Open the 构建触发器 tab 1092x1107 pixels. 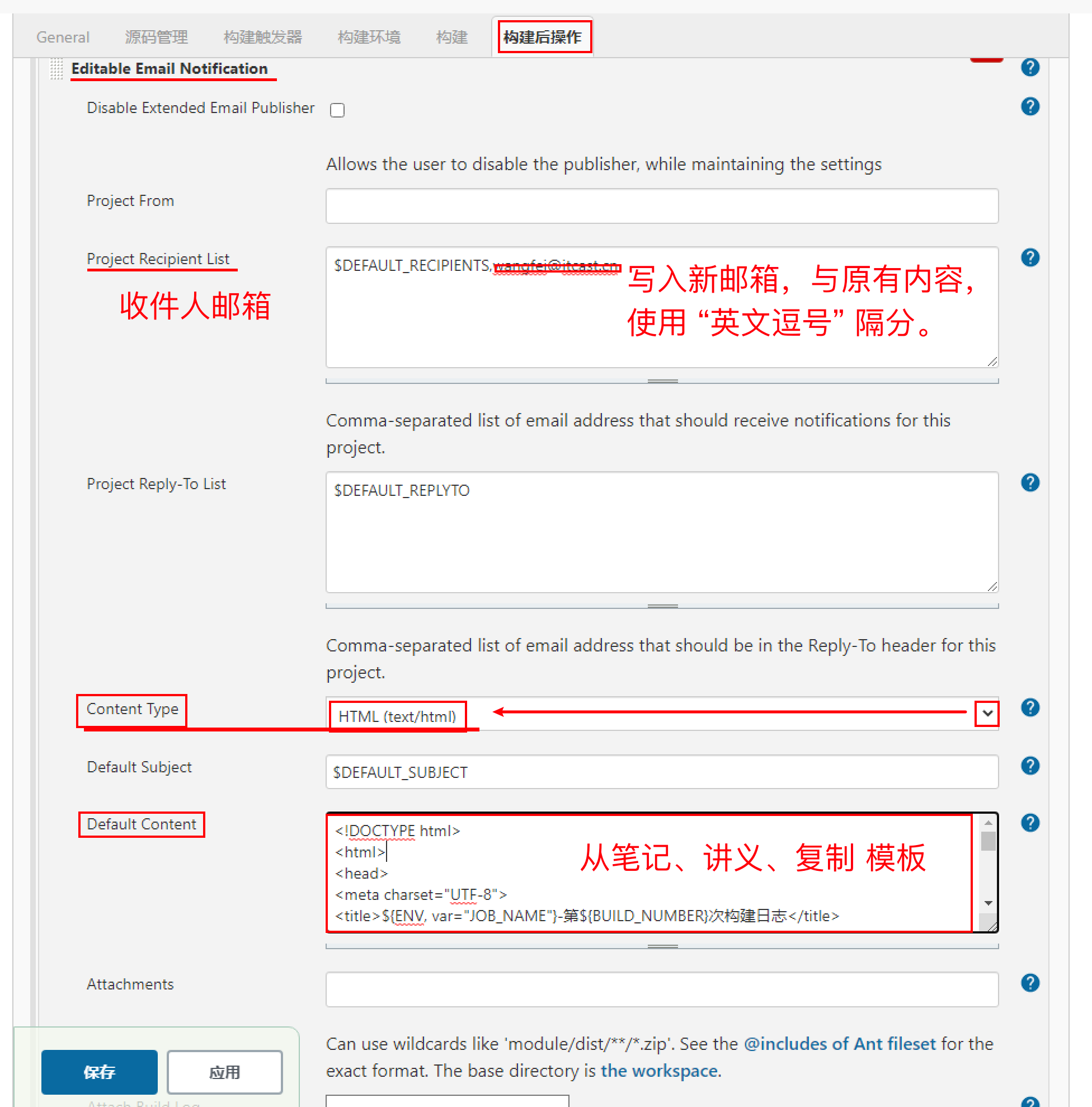263,37
